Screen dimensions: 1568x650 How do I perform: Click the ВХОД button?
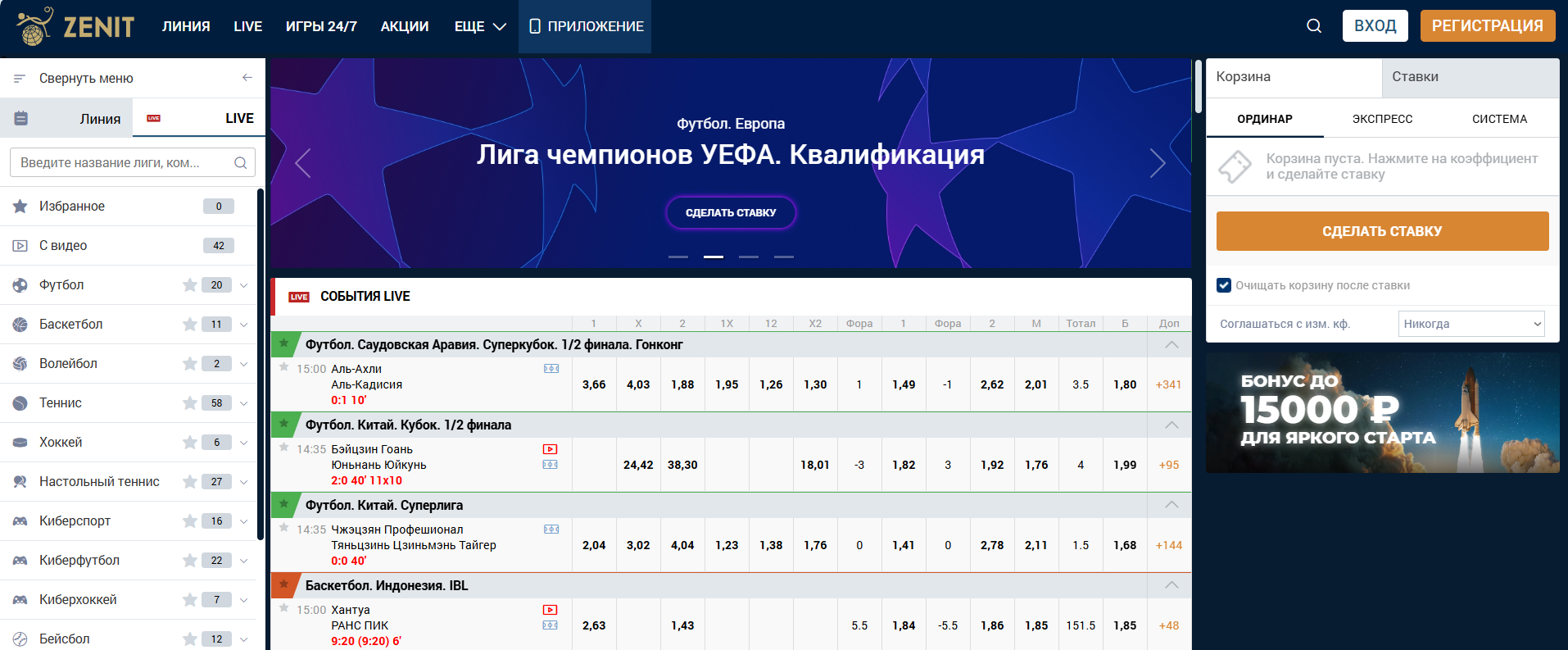(1375, 25)
